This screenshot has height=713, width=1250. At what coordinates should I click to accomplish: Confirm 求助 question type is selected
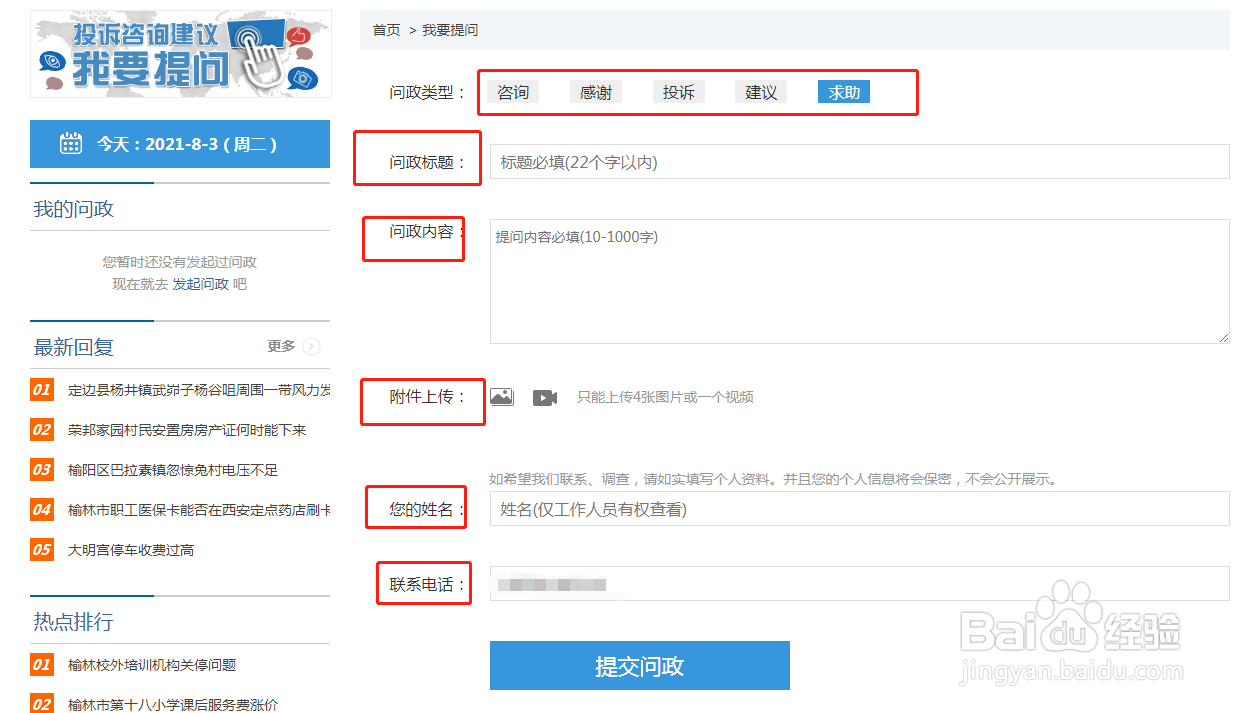pos(843,91)
